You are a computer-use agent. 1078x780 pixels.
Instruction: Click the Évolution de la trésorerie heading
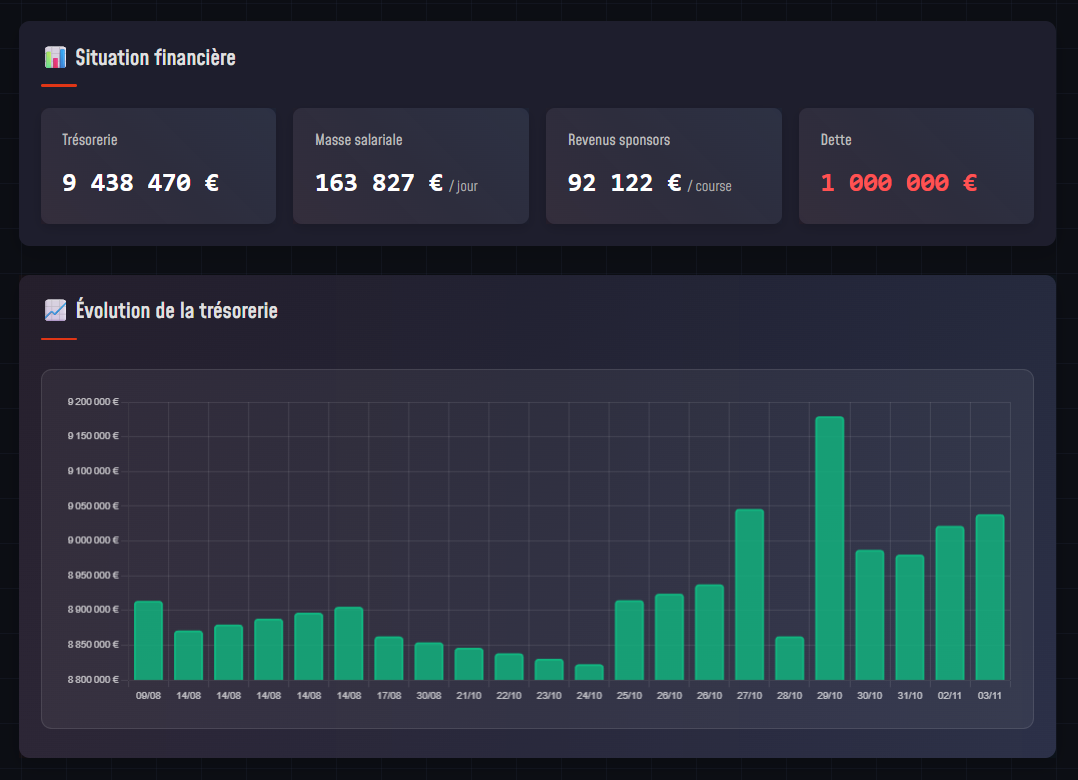176,310
